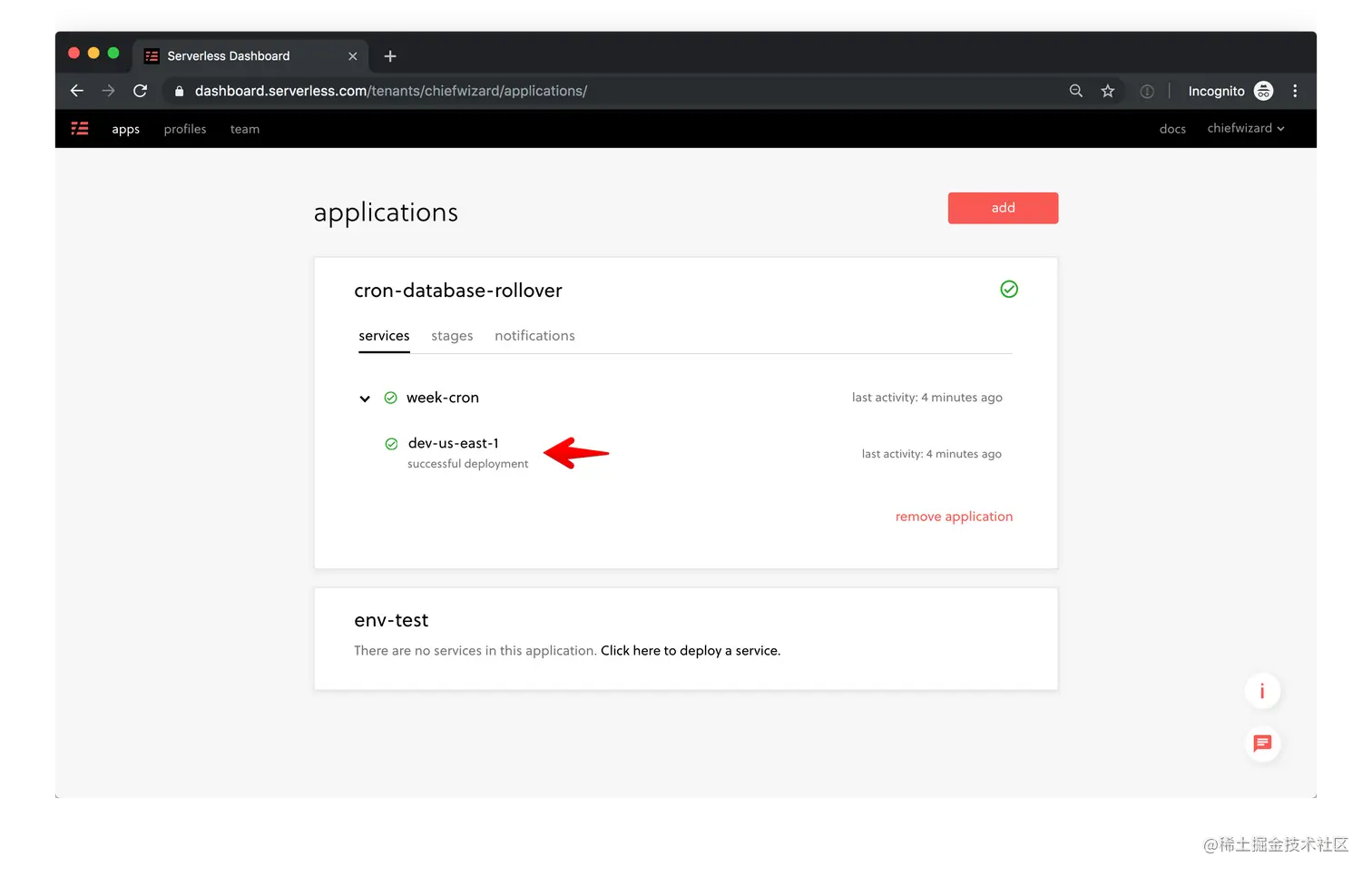1372x877 pixels.
Task: Click remove application link
Action: click(954, 517)
